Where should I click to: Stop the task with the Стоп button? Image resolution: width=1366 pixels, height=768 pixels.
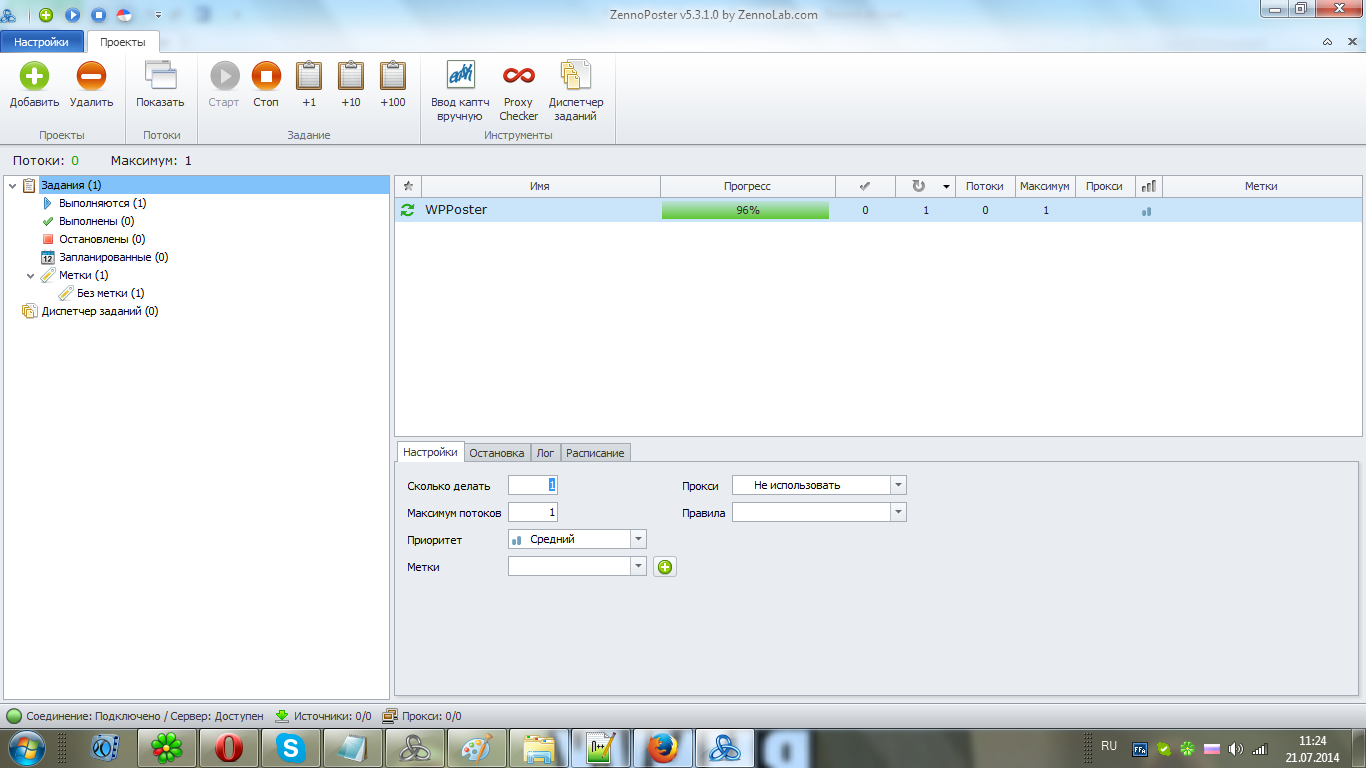tap(266, 86)
